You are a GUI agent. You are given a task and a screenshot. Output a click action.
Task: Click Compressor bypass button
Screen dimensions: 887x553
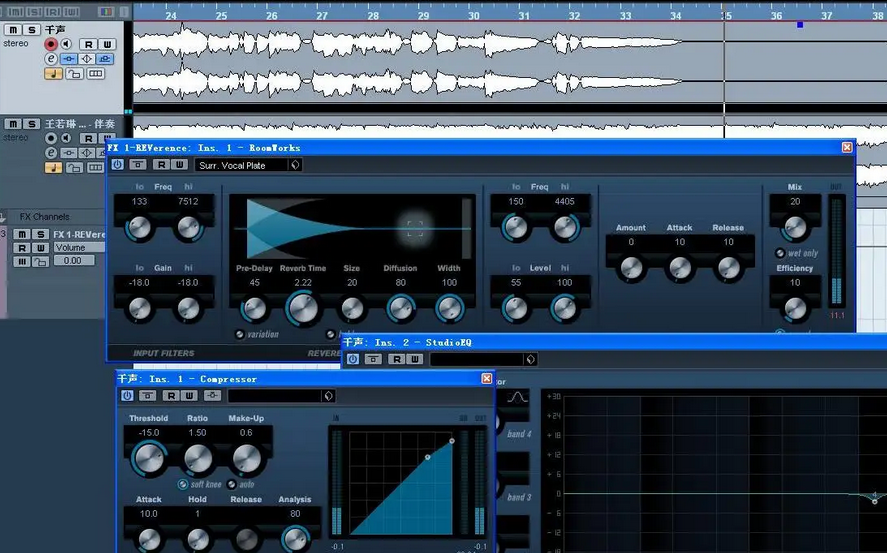[x=147, y=396]
